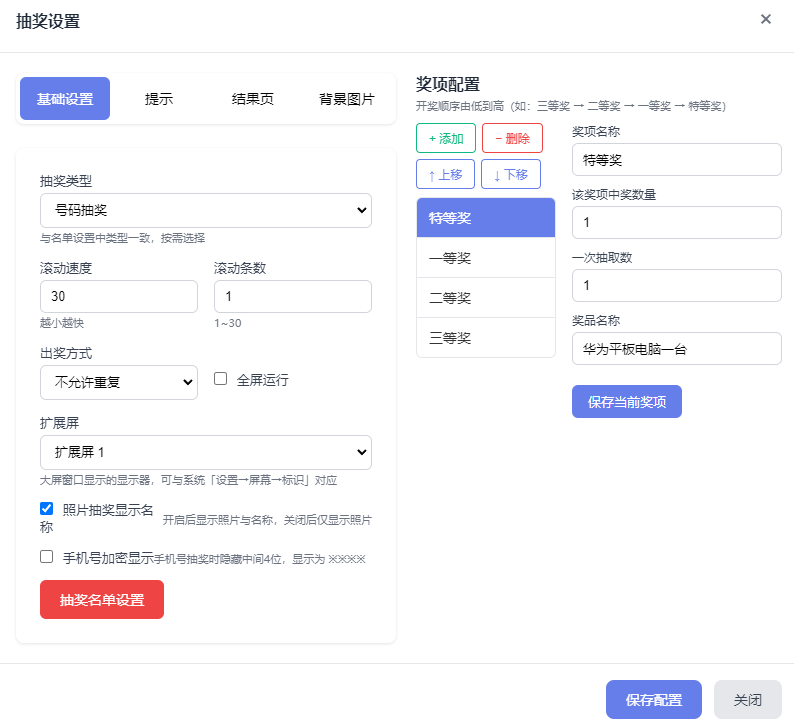The image size is (794, 725).
Task: Switch to the 基础设置 tab
Action: [65, 99]
